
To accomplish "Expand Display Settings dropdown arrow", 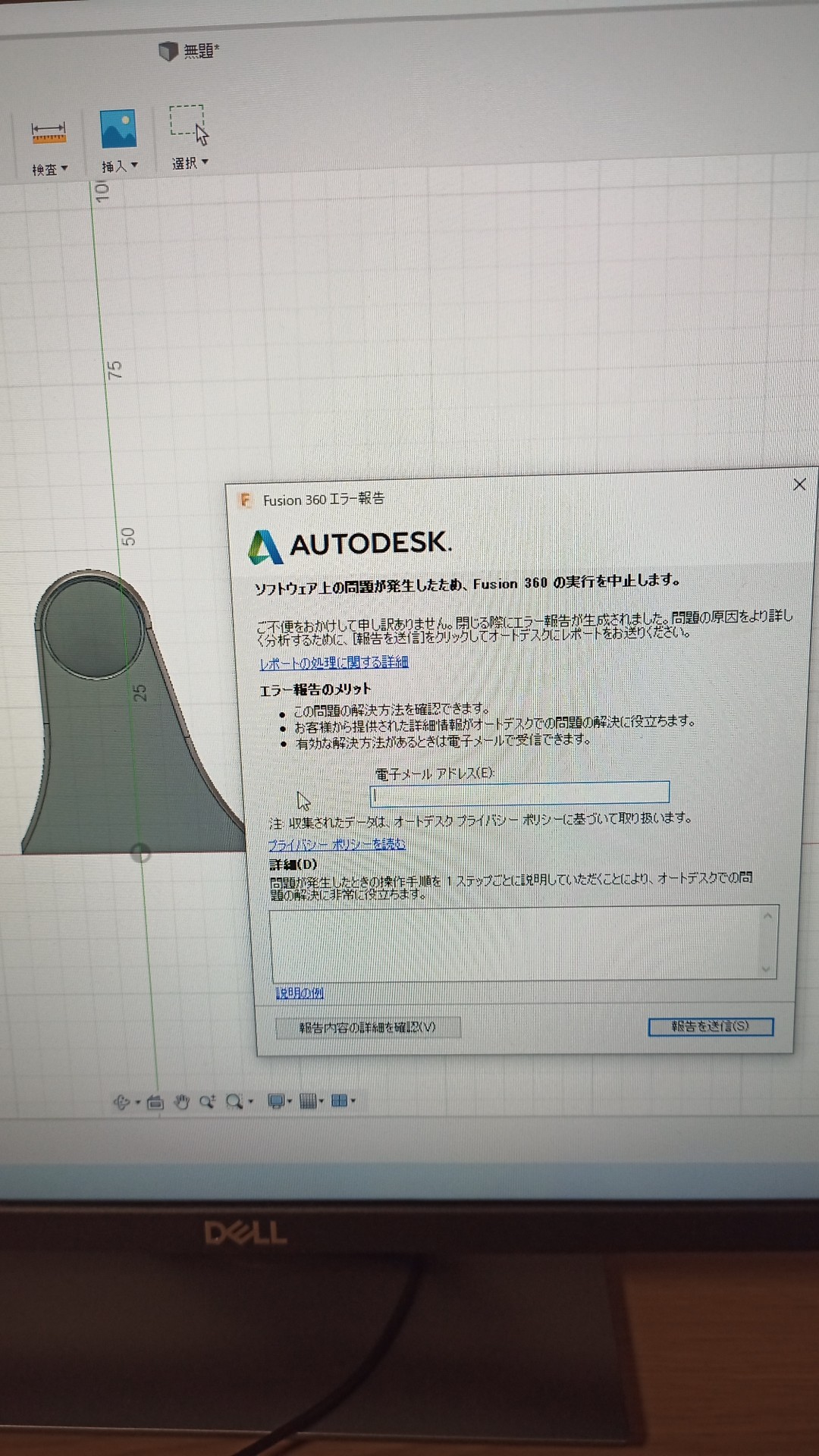I will pyautogui.click(x=290, y=1101).
